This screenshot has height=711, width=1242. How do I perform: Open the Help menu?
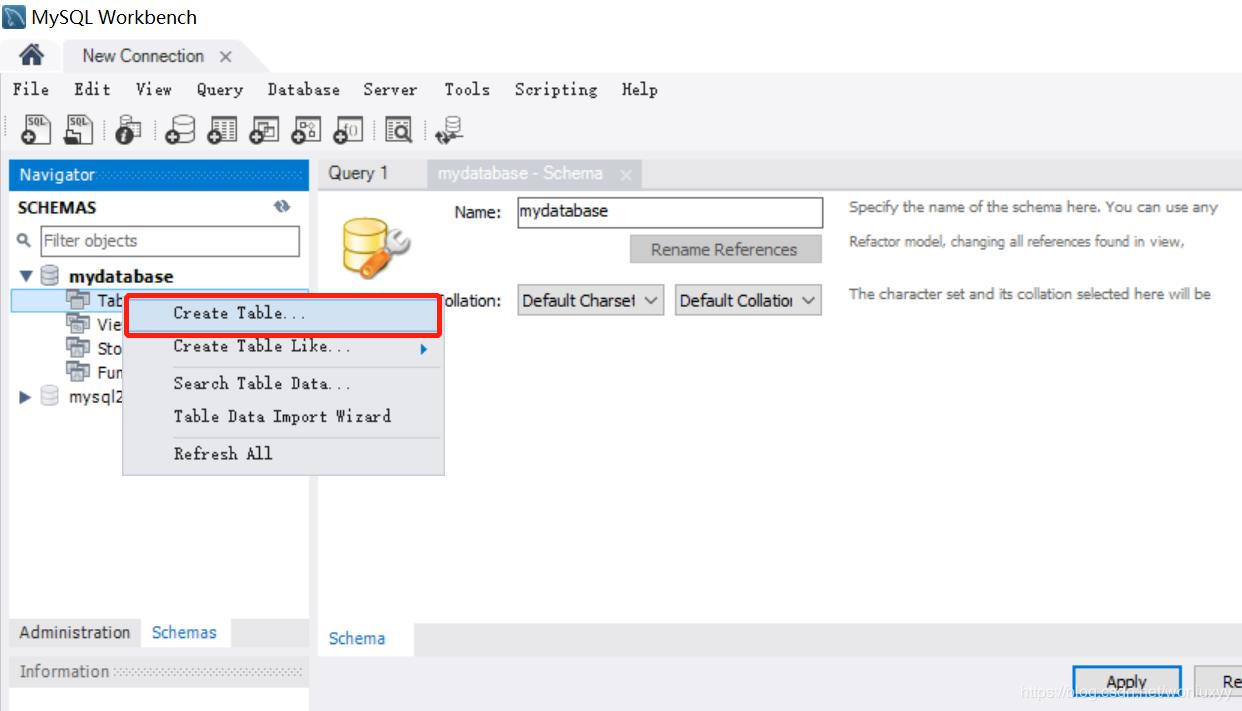coord(640,90)
